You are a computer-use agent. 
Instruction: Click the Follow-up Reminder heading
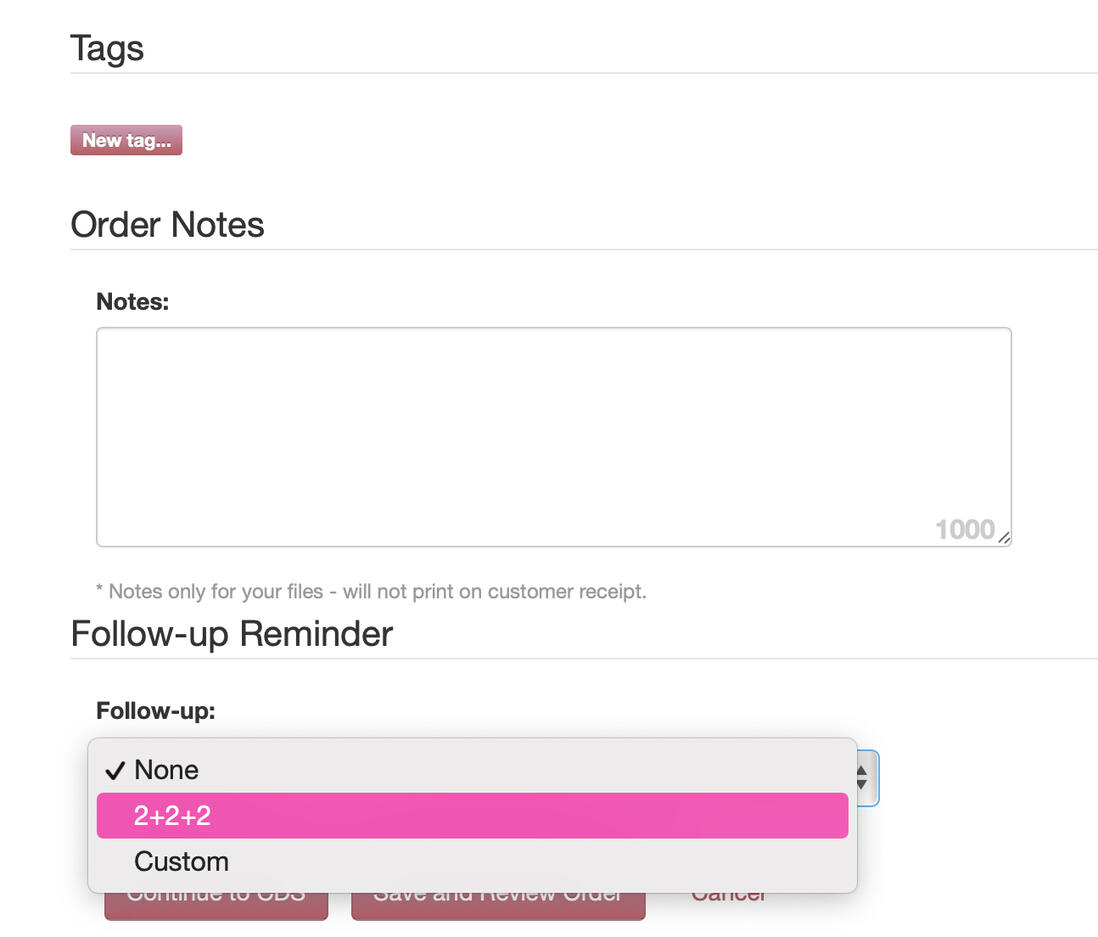(232, 634)
